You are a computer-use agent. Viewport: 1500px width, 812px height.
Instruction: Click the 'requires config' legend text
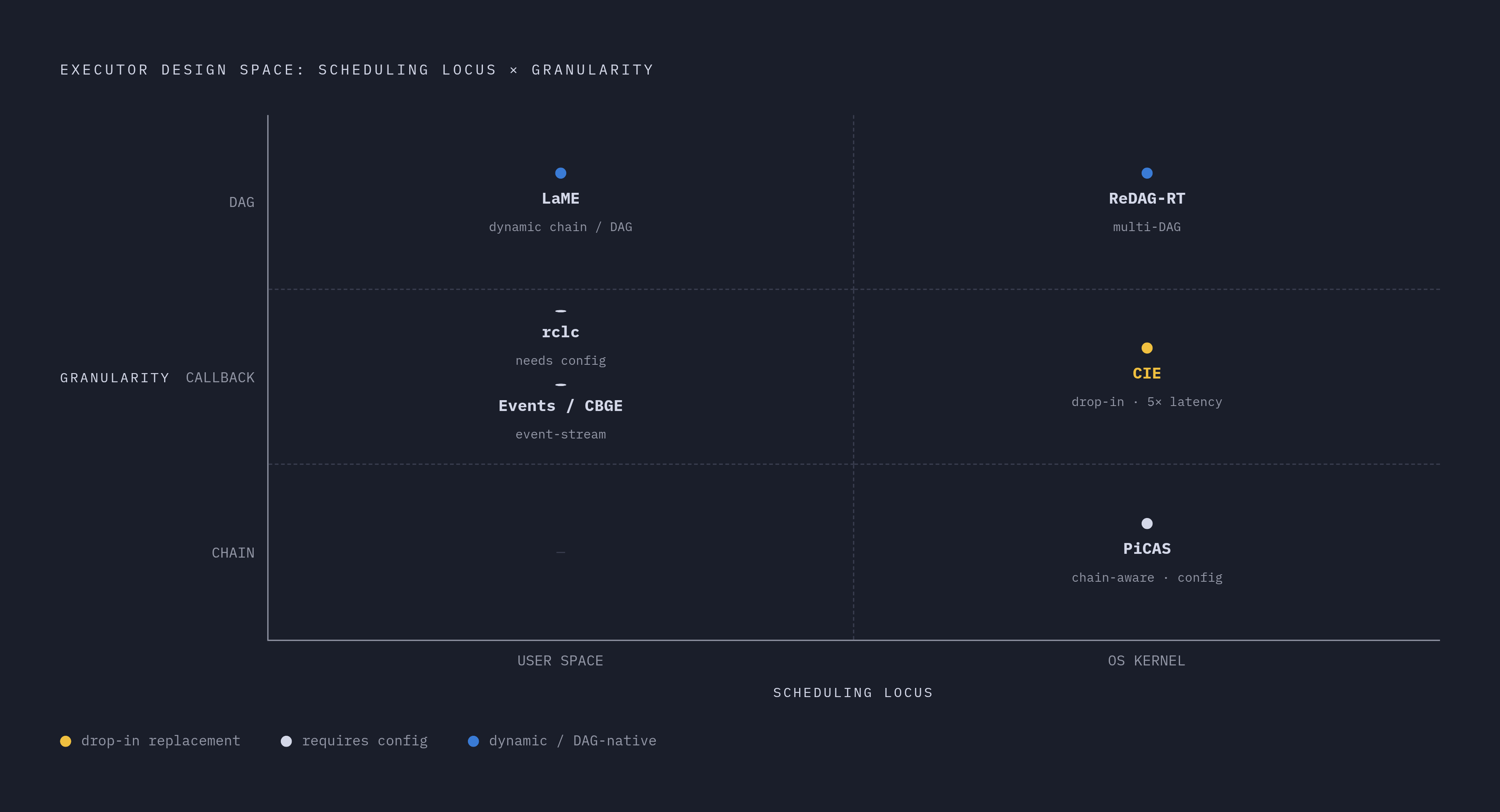point(365,741)
